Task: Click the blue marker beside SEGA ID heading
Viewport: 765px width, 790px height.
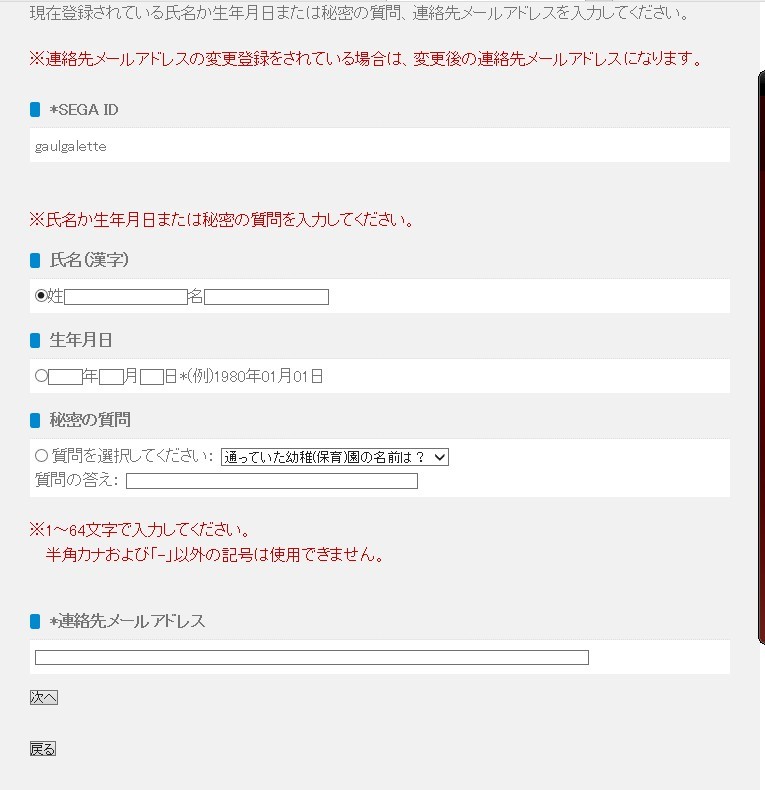Action: point(35,110)
